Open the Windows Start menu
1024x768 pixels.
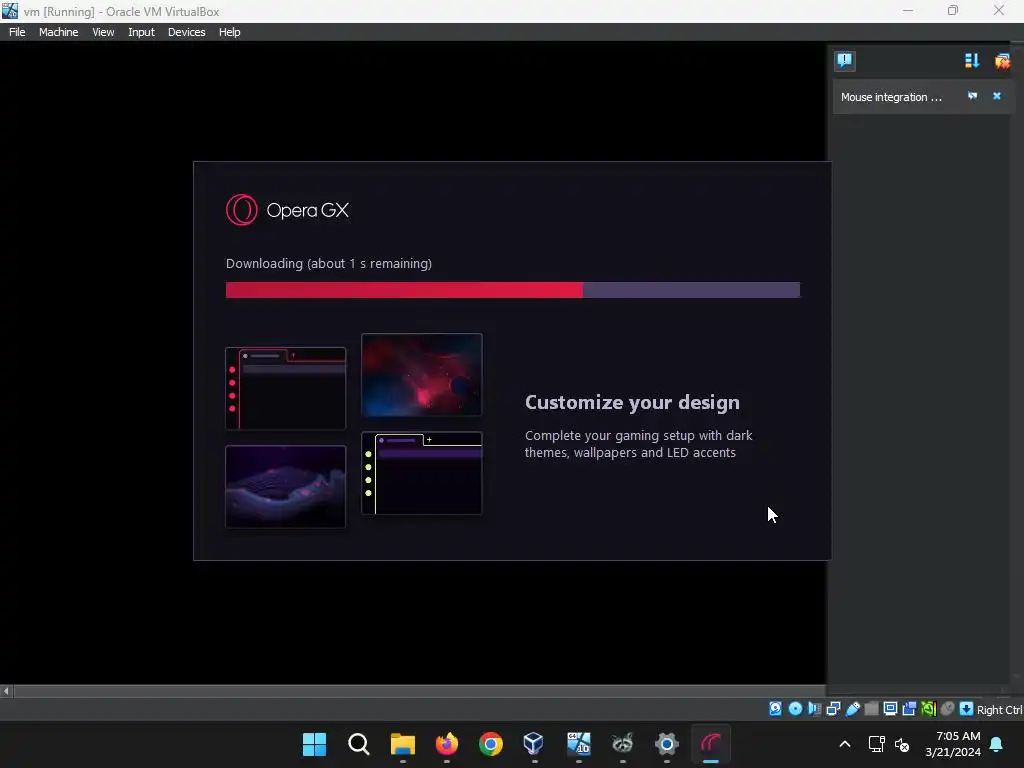314,744
